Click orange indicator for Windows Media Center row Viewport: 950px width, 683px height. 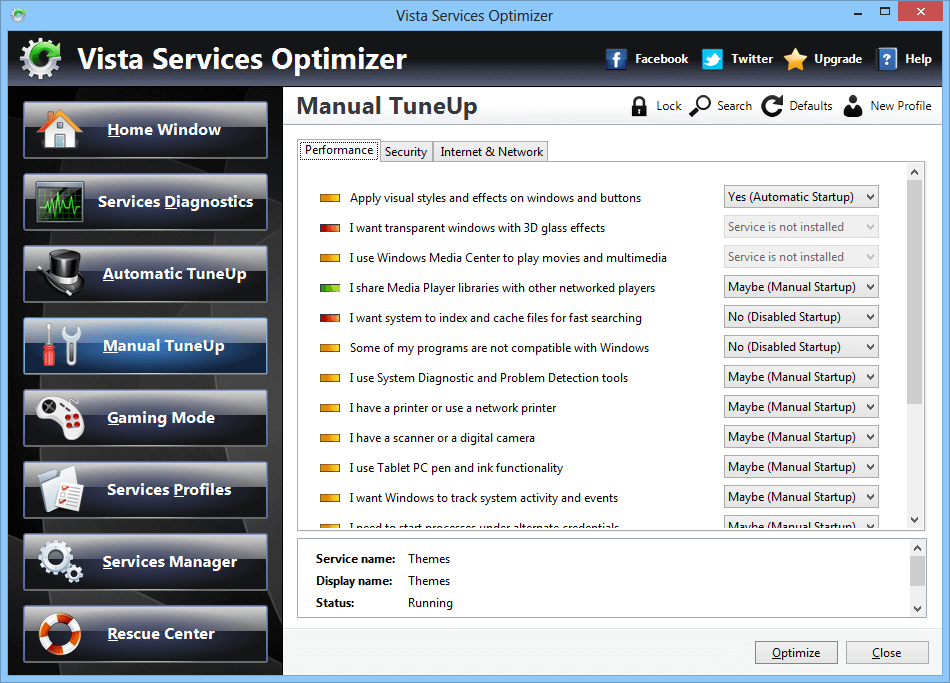(x=330, y=258)
